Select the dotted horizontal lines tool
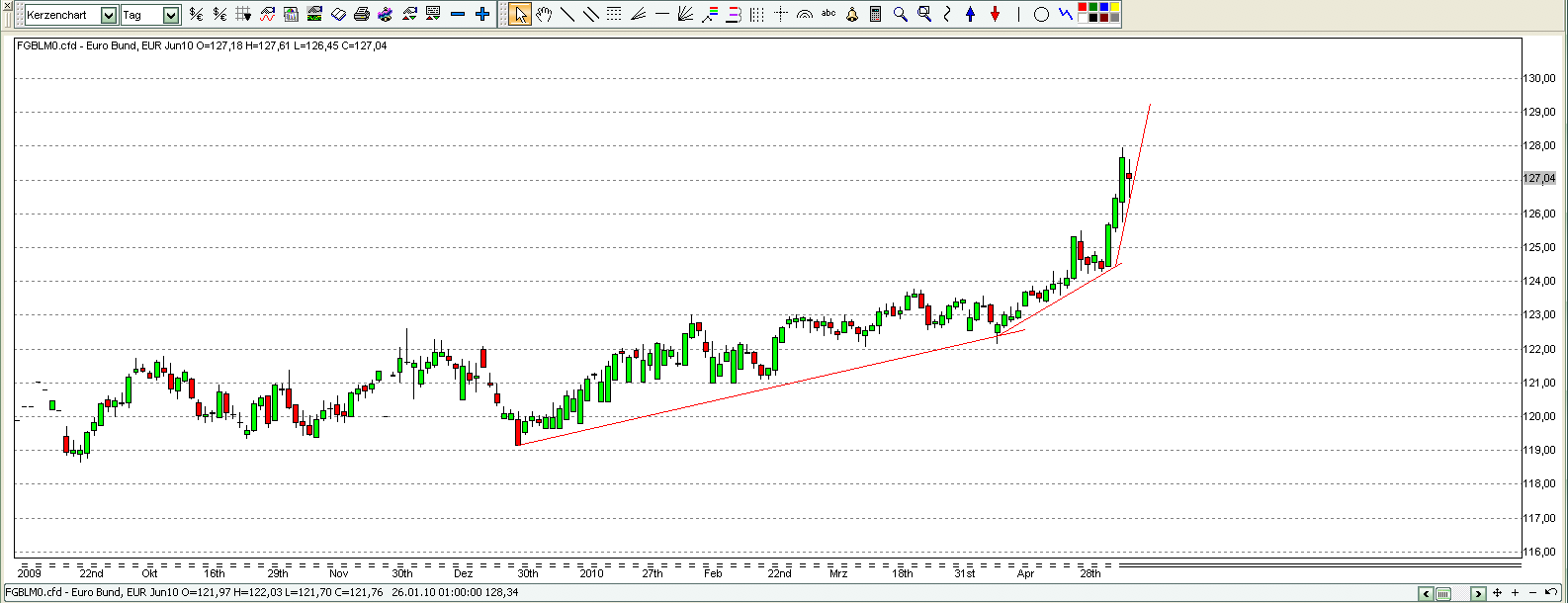The height and width of the screenshot is (603, 1568). pyautogui.click(x=614, y=14)
